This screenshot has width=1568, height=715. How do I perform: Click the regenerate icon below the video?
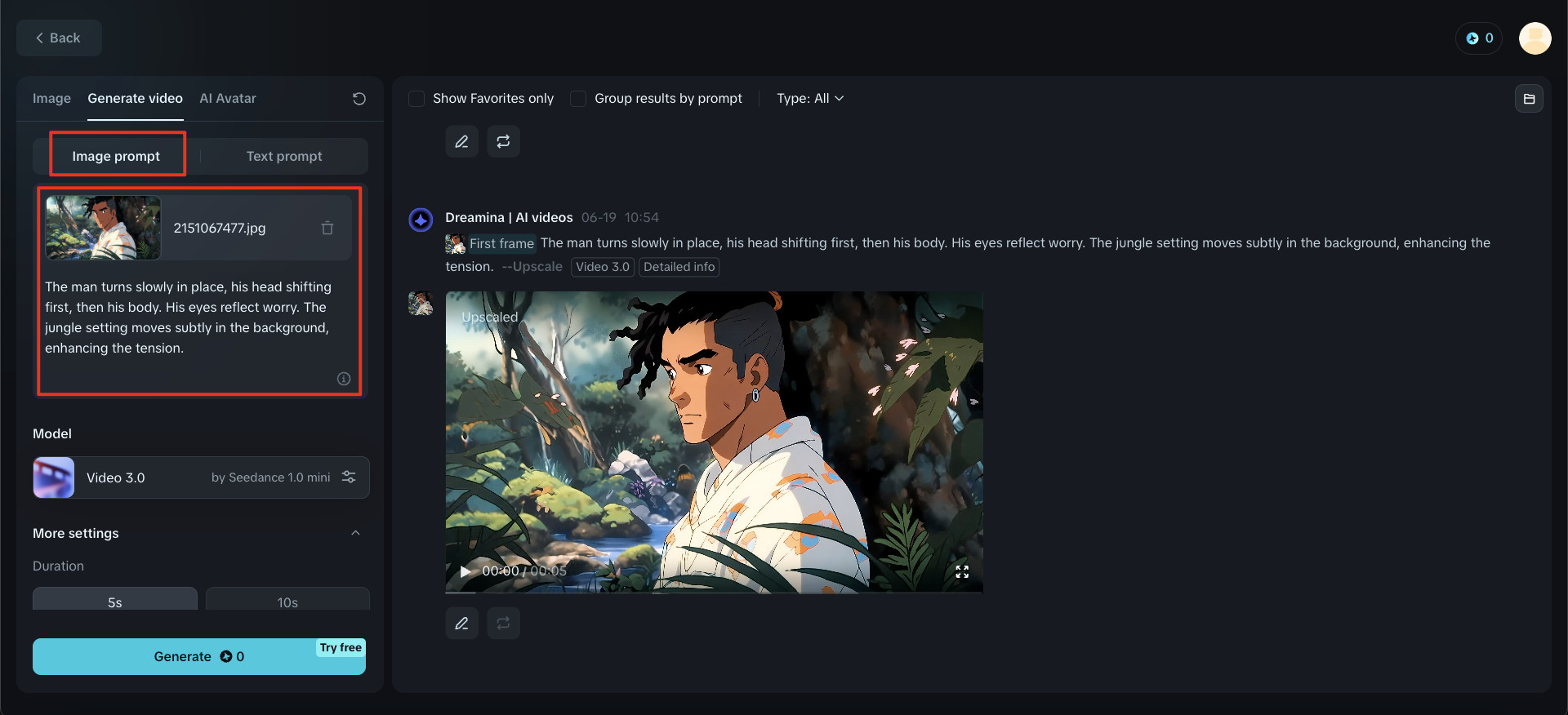(503, 623)
